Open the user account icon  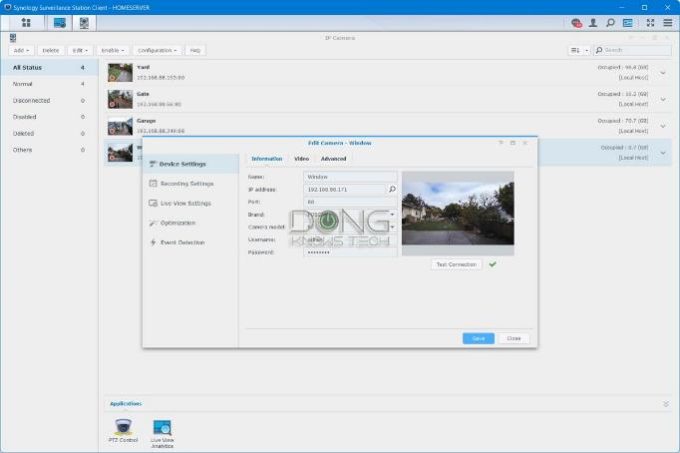click(593, 23)
